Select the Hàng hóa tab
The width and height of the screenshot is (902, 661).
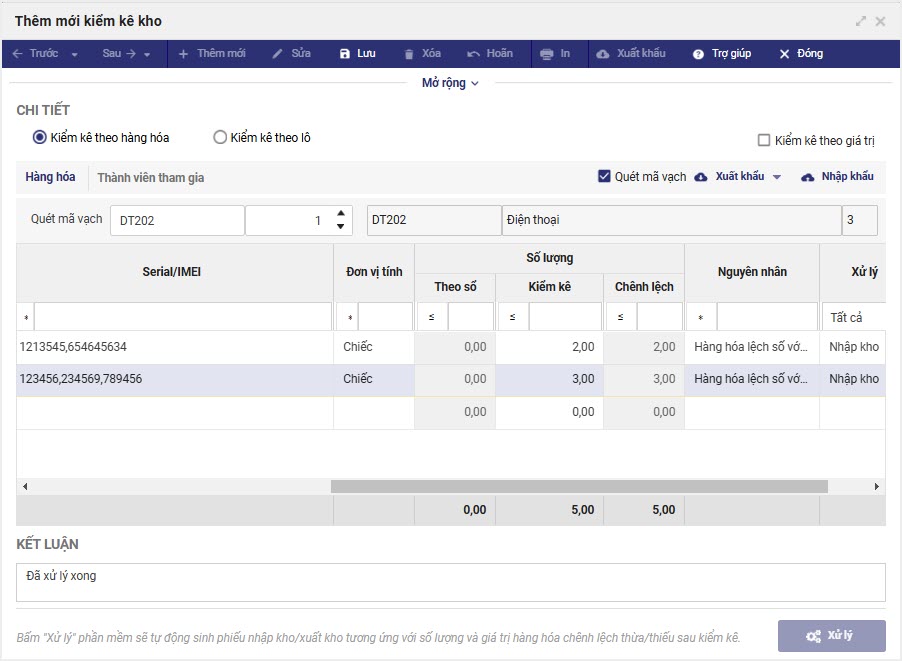50,178
